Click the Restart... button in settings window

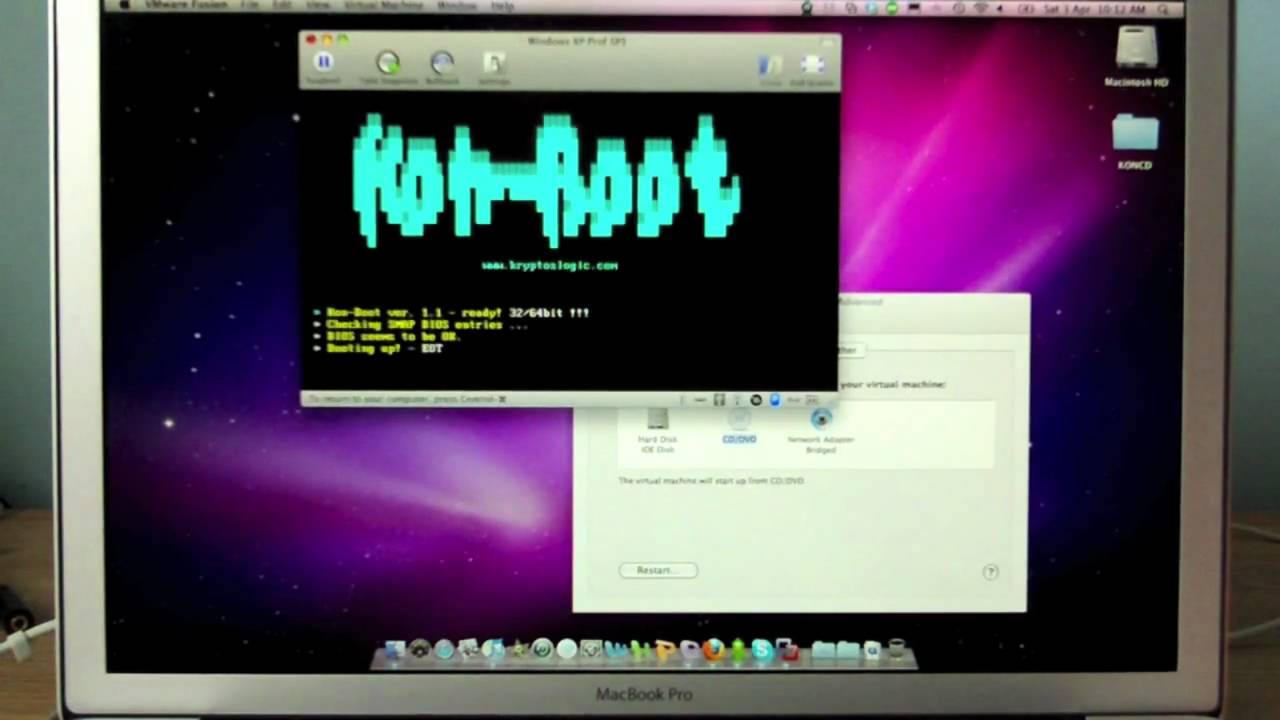pos(658,570)
